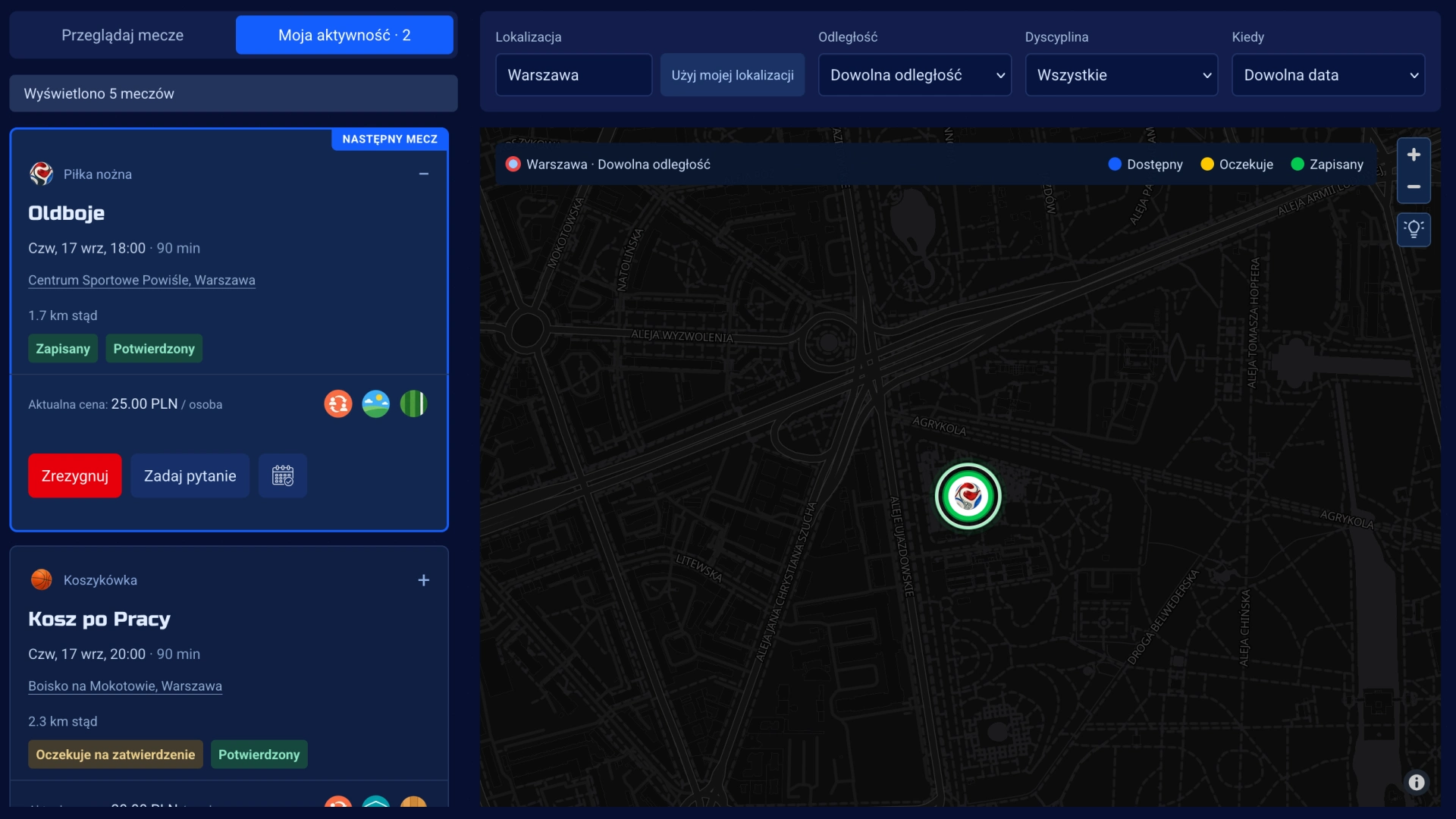Click the Oczekuje na zatwierdzenie badge
Image resolution: width=1456 pixels, height=819 pixels.
click(x=115, y=755)
